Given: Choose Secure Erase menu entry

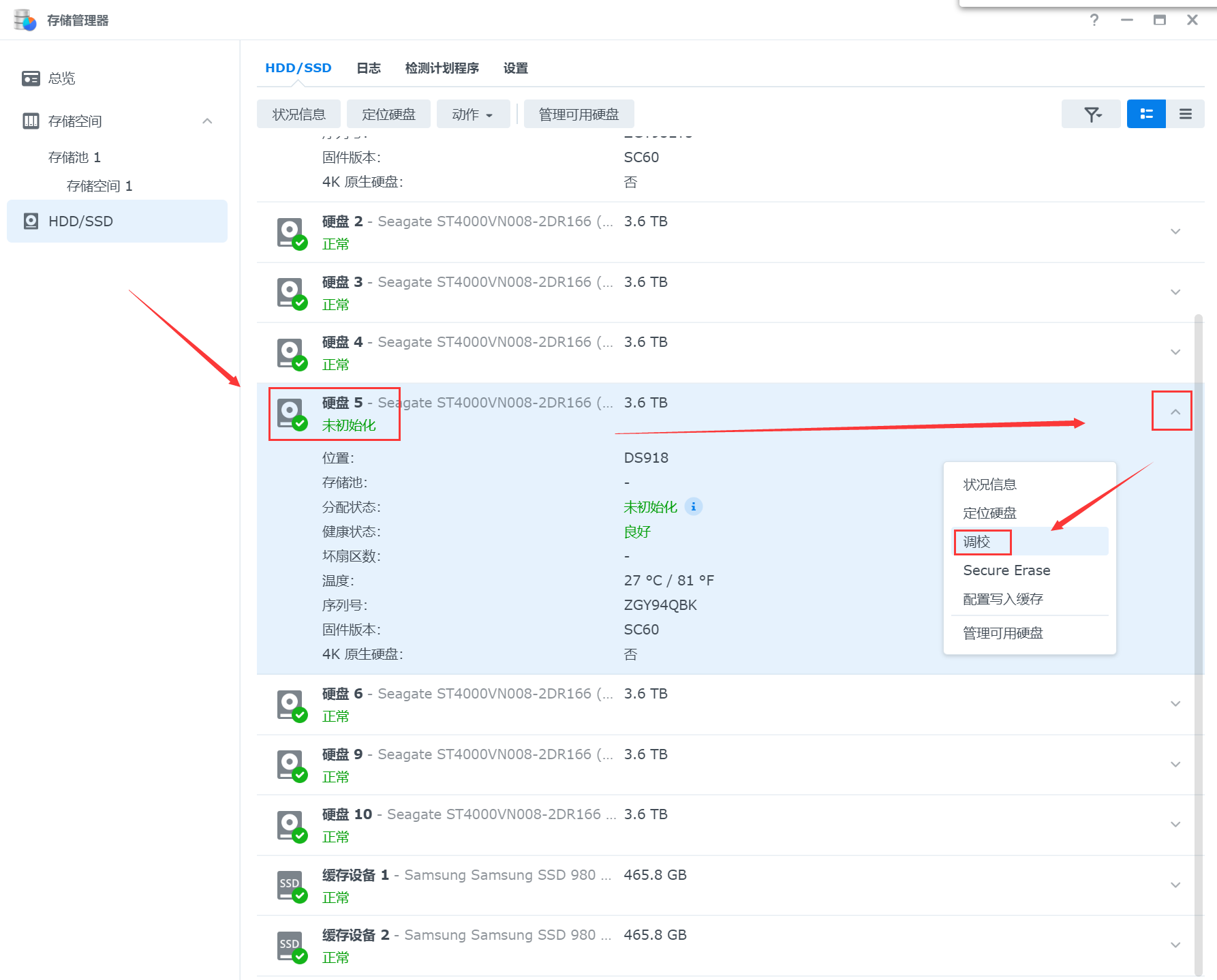Looking at the screenshot, I should coord(1006,570).
